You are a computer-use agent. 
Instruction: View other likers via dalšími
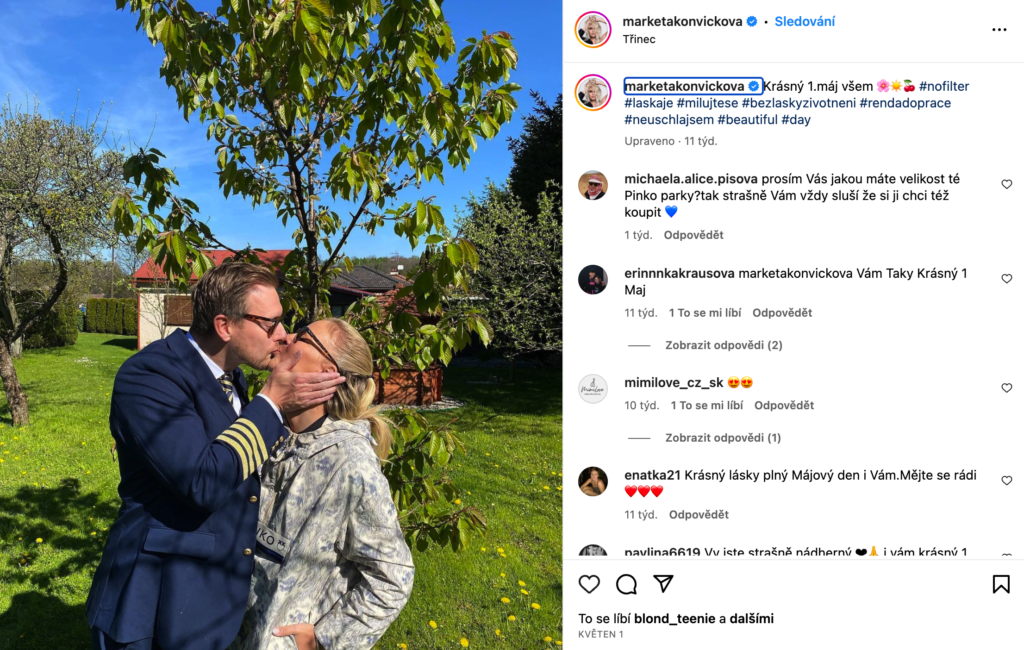tap(752, 619)
